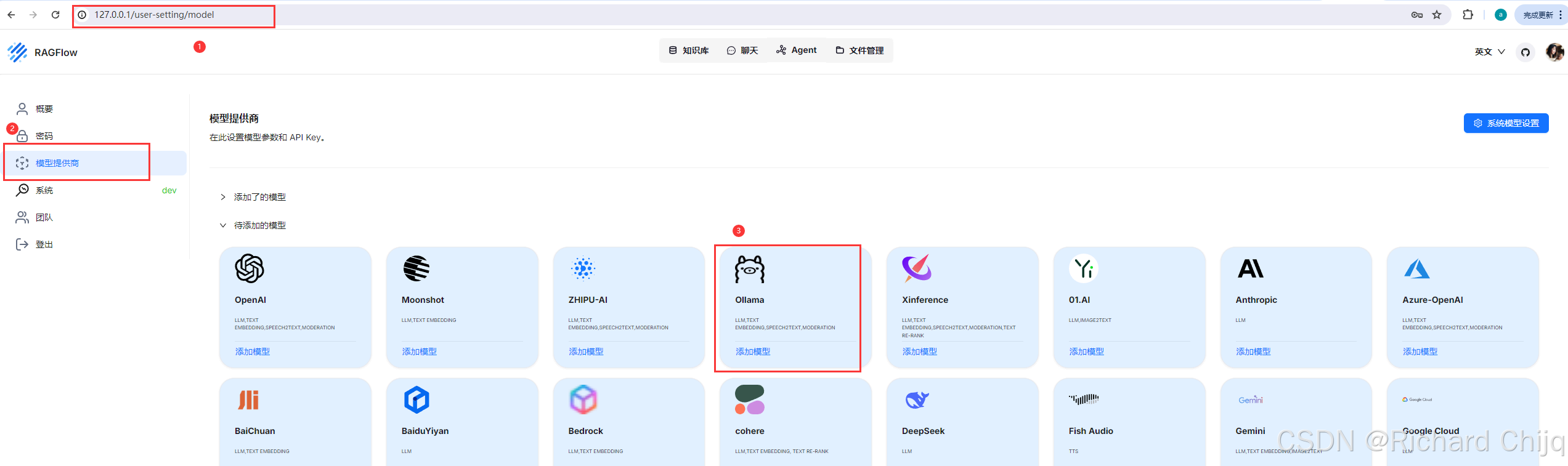Select 概要 in the sidebar
This screenshot has width=1568, height=466.
point(95,109)
